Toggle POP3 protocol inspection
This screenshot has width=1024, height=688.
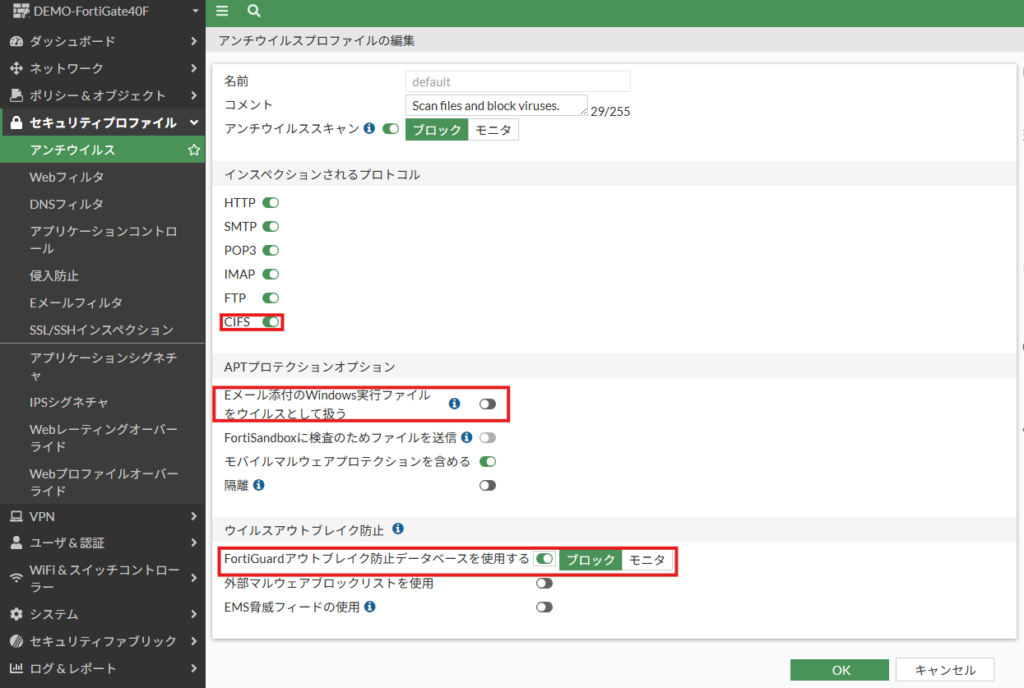pos(270,251)
